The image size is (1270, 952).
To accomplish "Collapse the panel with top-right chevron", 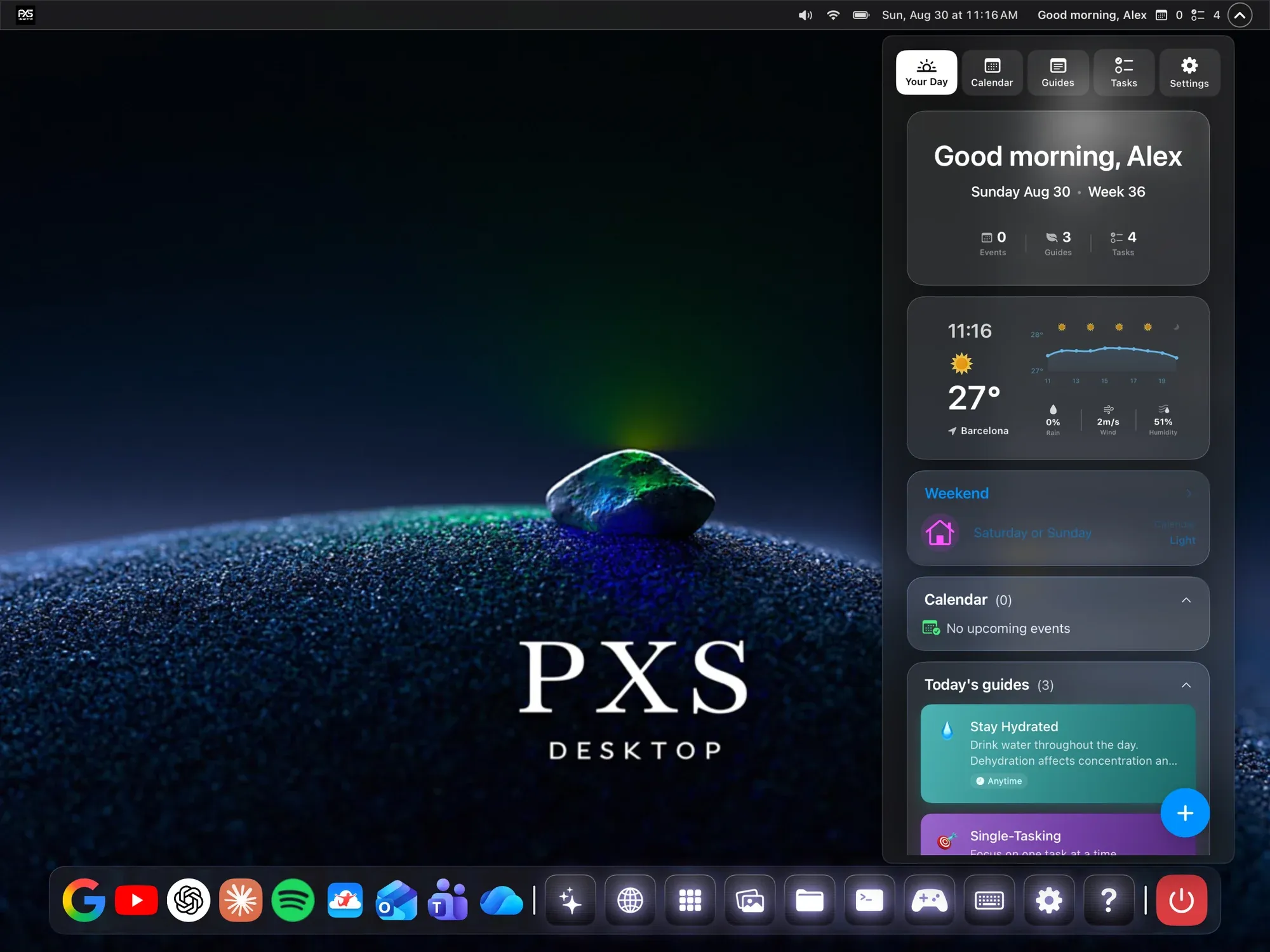I will (1240, 15).
